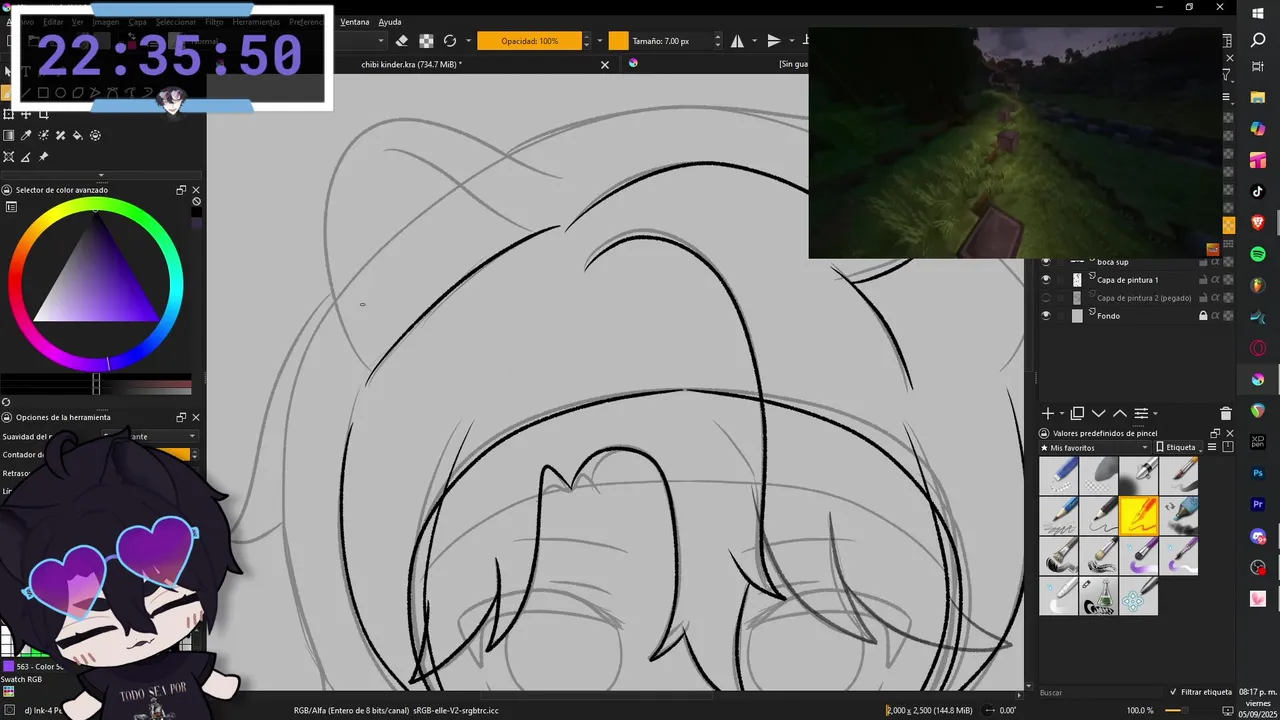Expand the add layer options arrow
This screenshot has height=720, width=1280.
pos(1061,413)
